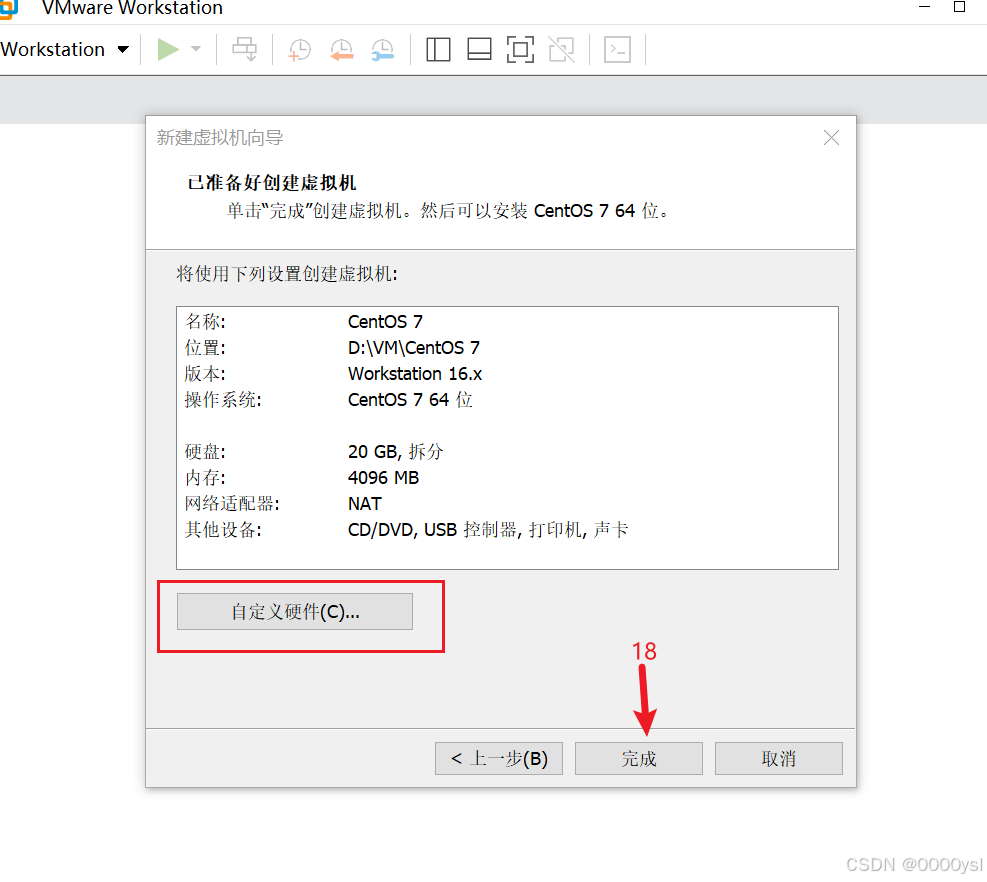This screenshot has width=987, height=882.
Task: Click the Unity mode icon
Action: coord(561,49)
